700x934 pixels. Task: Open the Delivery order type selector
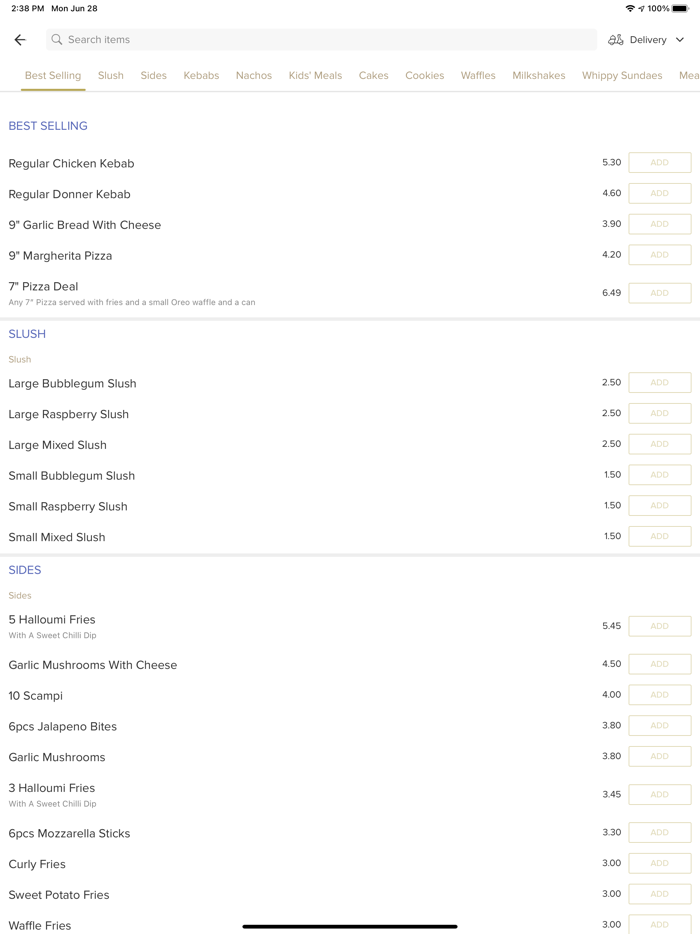click(647, 40)
